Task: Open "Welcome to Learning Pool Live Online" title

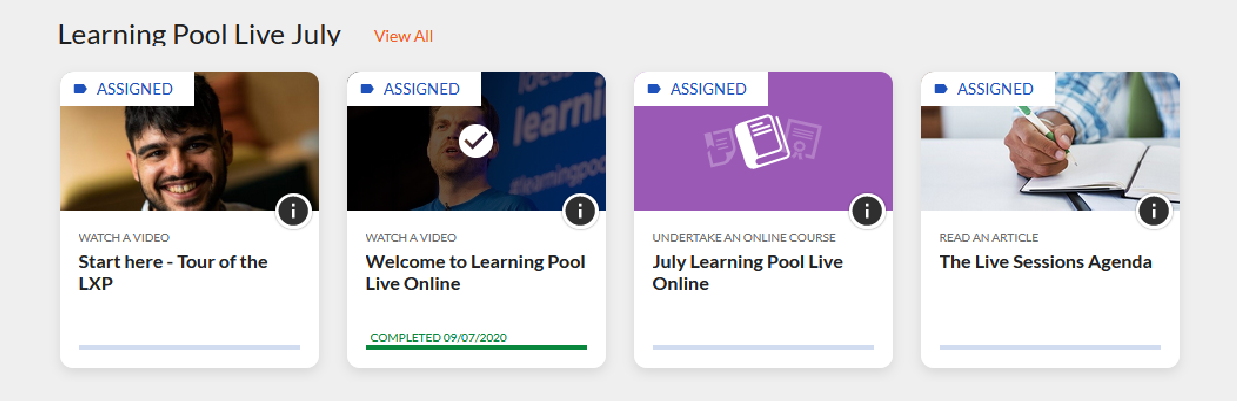Action: click(475, 272)
